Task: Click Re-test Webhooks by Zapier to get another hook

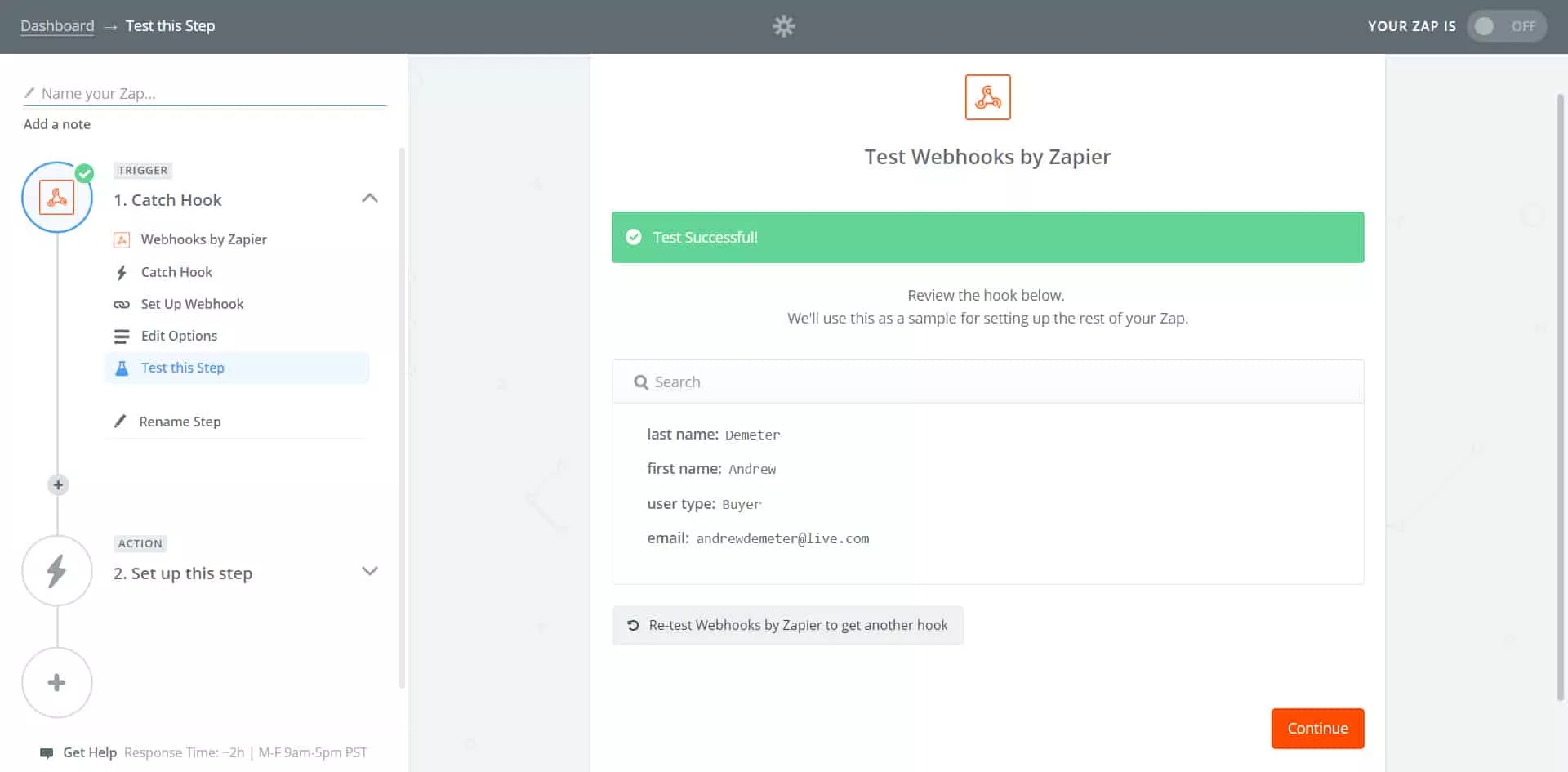Action: pos(787,625)
